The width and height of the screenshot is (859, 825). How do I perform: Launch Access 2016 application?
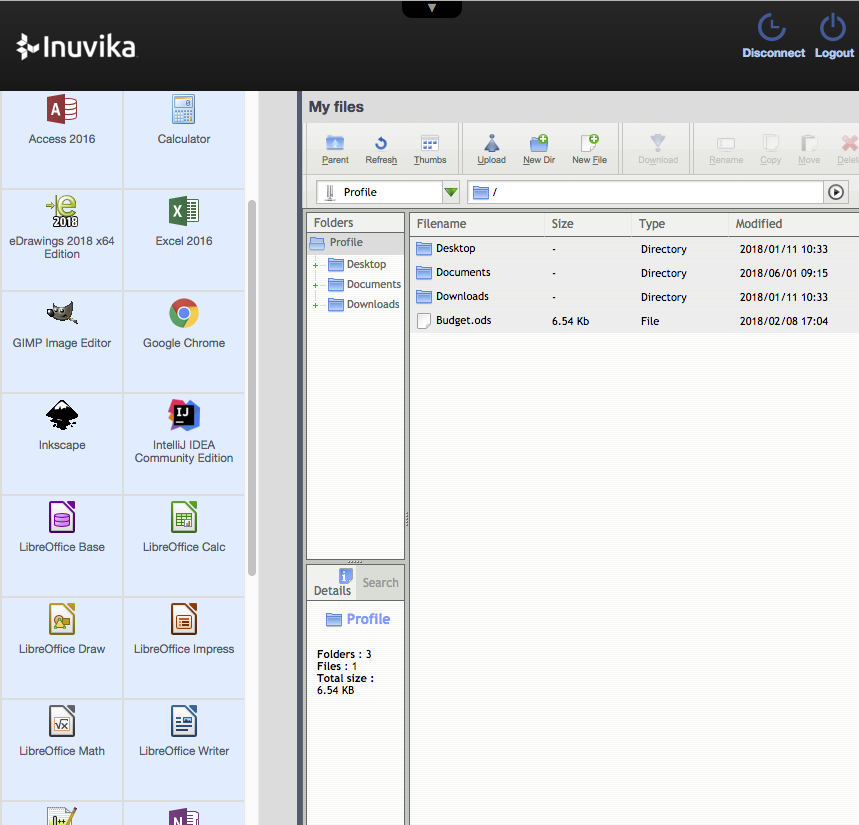(x=62, y=120)
